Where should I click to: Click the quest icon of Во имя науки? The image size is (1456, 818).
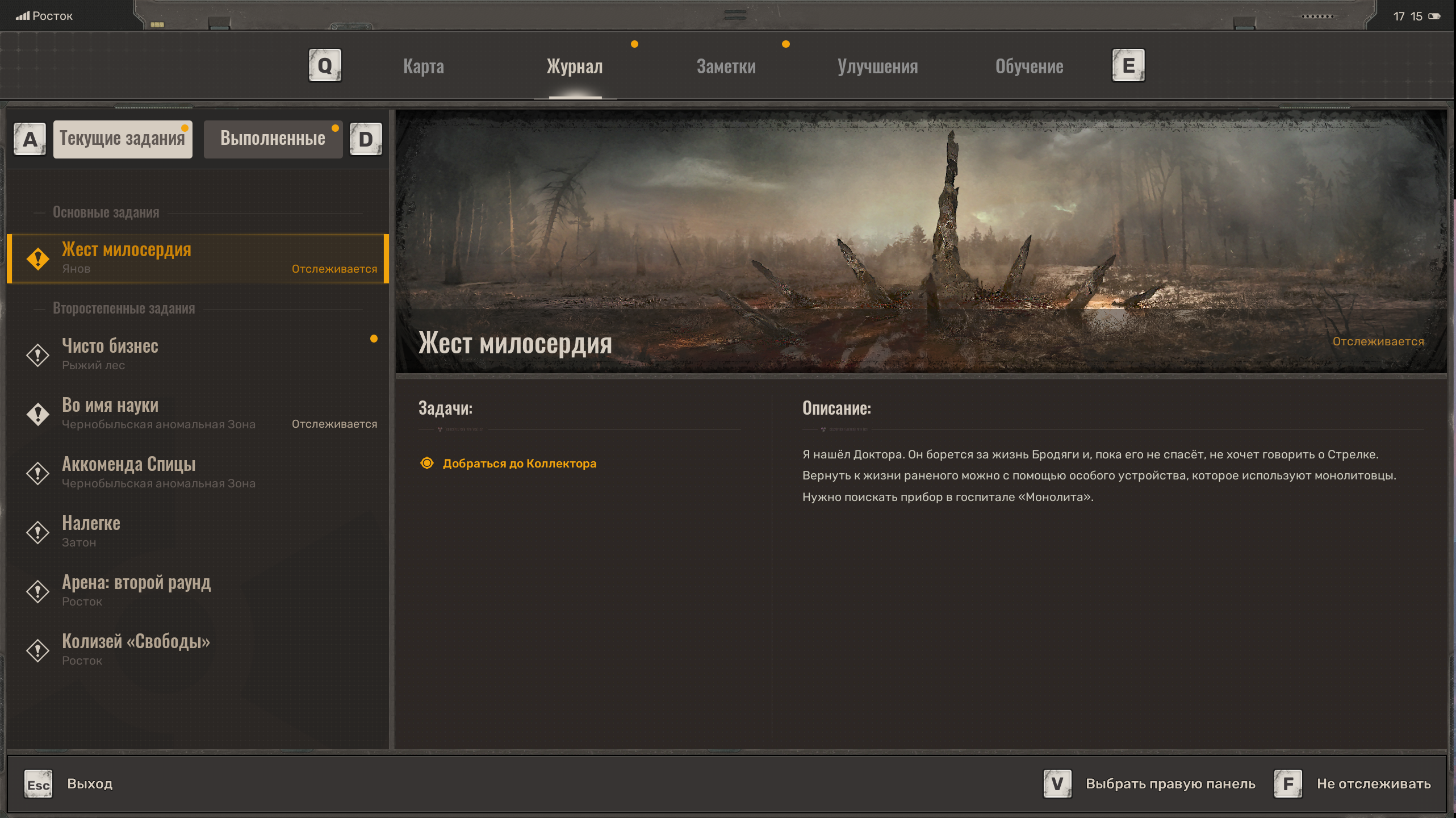[38, 414]
